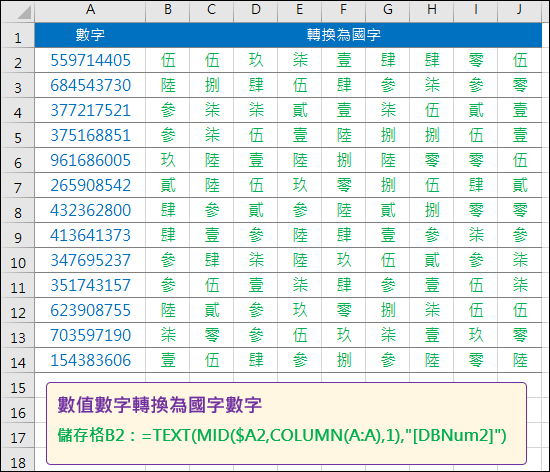The image size is (550, 472).
Task: Click the 數字 header cell
Action: click(x=90, y=35)
